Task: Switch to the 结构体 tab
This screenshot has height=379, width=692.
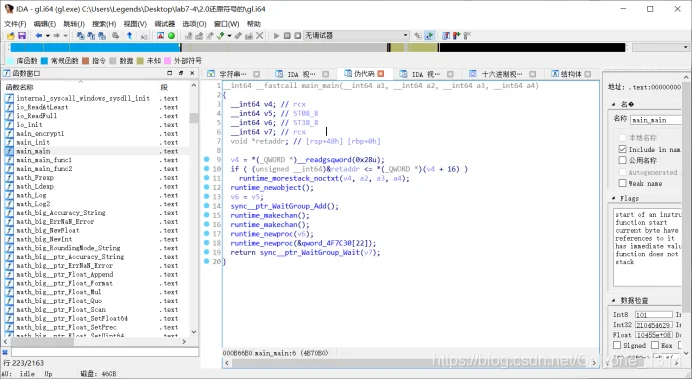Action: click(571, 74)
